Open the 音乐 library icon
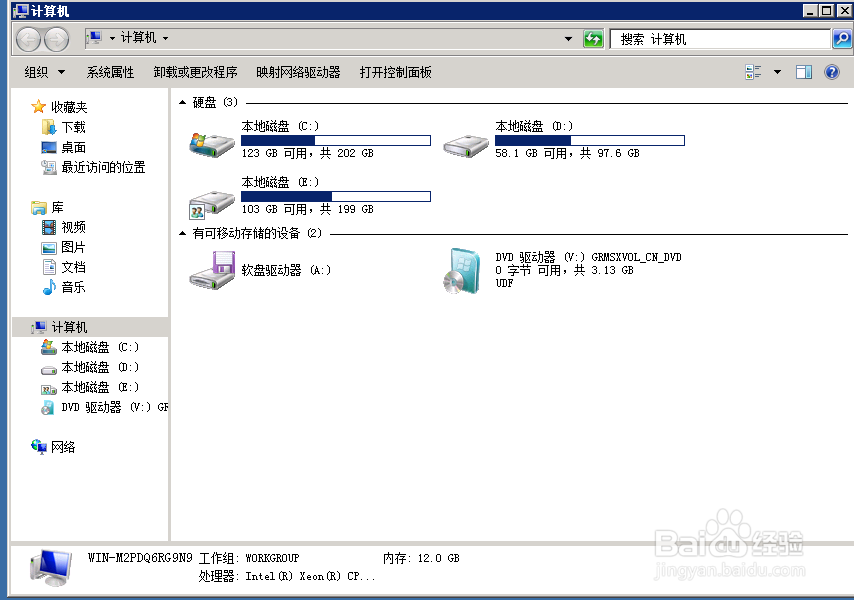The width and height of the screenshot is (854, 600). pyautogui.click(x=49, y=287)
